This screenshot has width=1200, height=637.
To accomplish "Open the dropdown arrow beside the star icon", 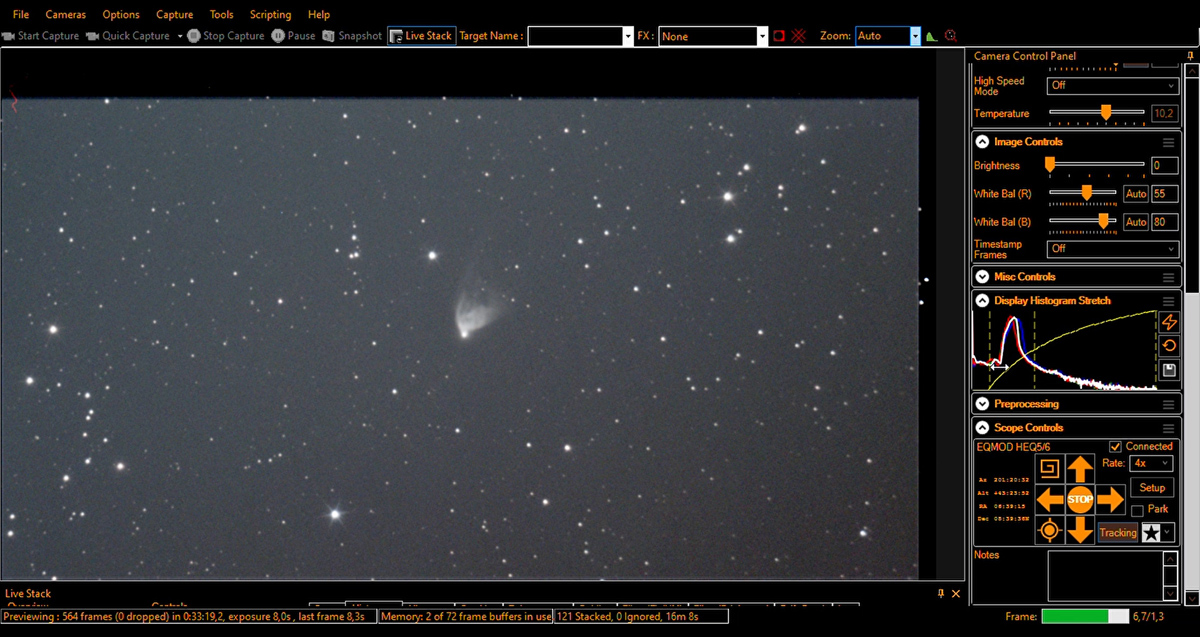I will point(1167,533).
